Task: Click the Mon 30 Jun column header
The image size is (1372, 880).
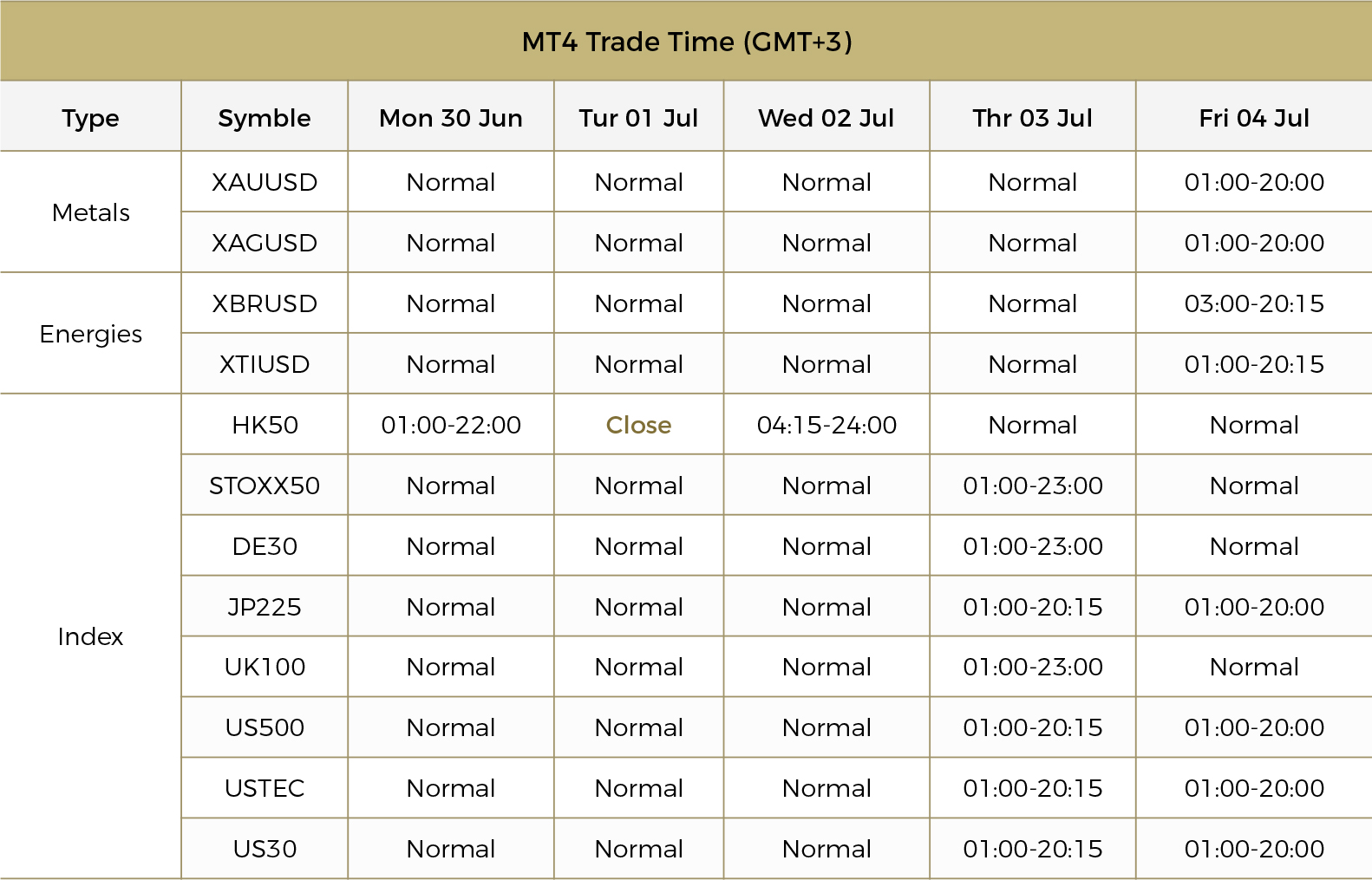Action: pyautogui.click(x=451, y=118)
